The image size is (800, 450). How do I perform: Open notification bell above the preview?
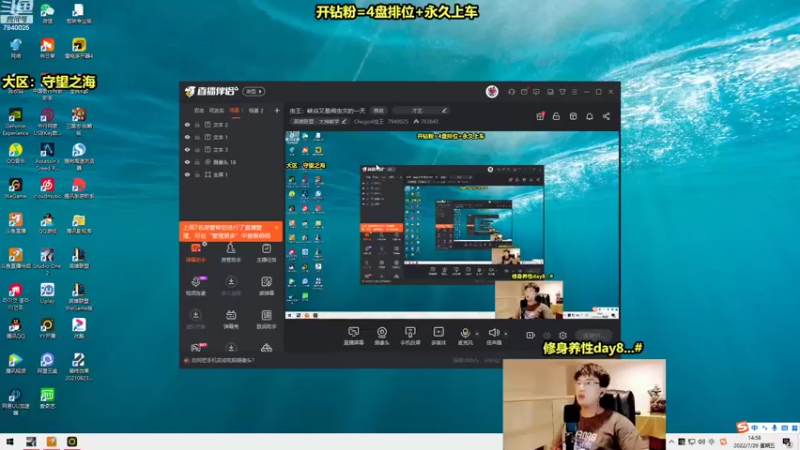coord(589,116)
